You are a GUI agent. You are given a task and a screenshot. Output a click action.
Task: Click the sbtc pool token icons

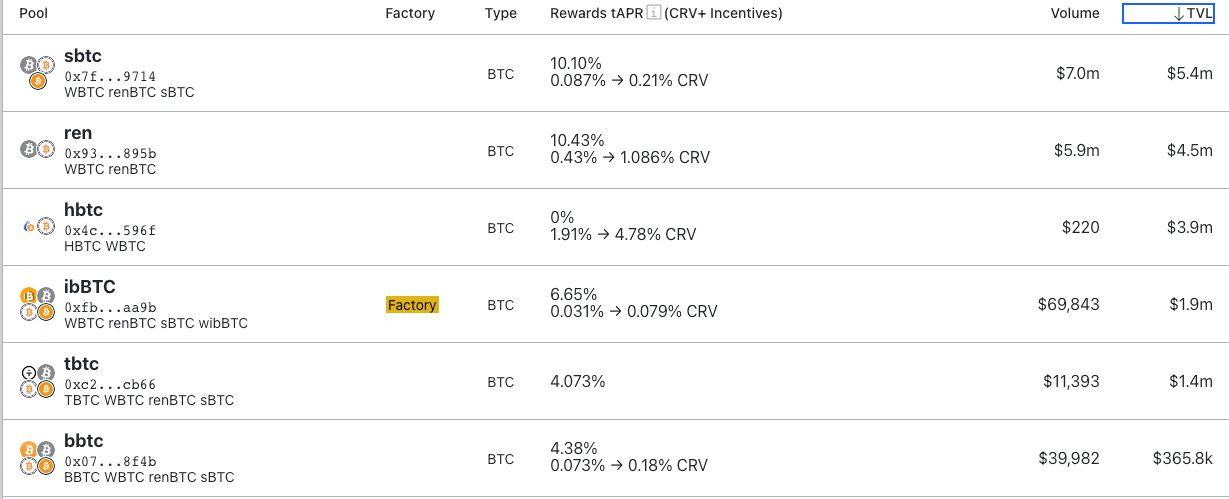(37, 74)
